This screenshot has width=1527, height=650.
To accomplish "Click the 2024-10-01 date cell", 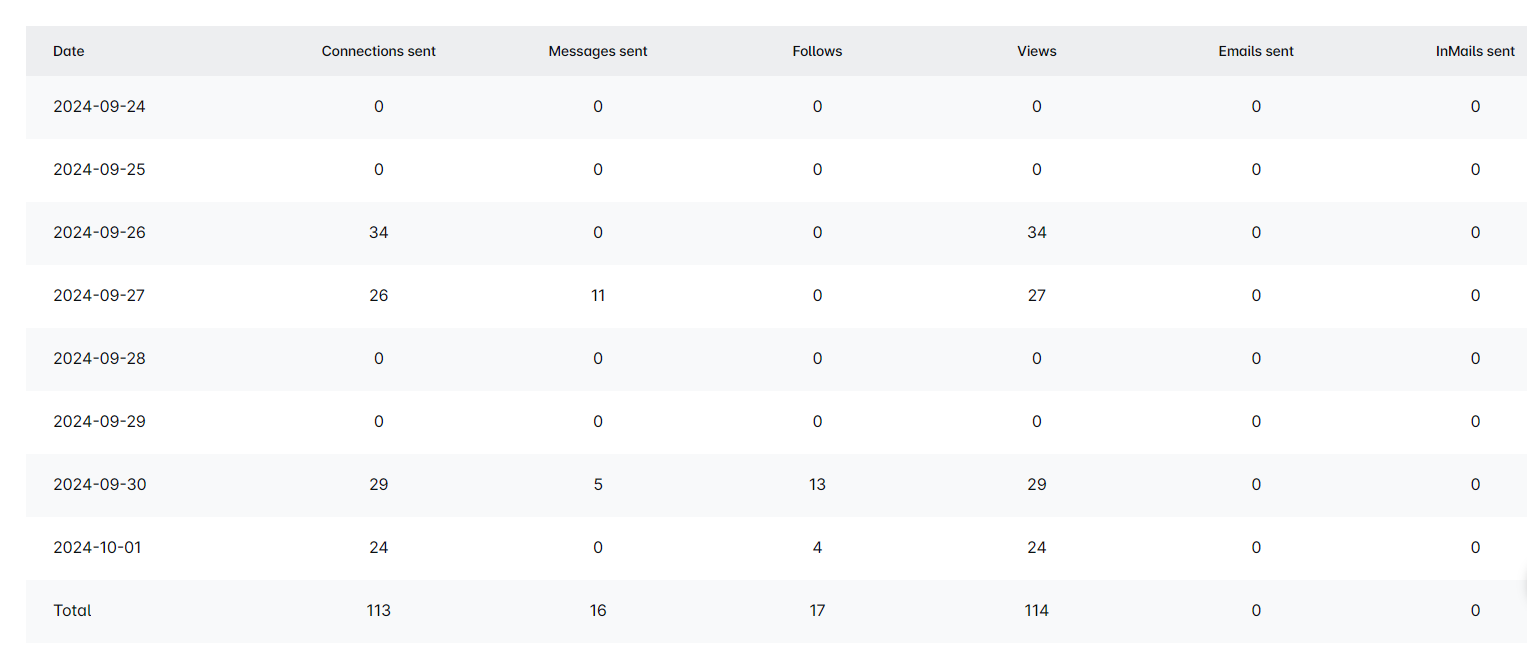I will pyautogui.click(x=97, y=547).
